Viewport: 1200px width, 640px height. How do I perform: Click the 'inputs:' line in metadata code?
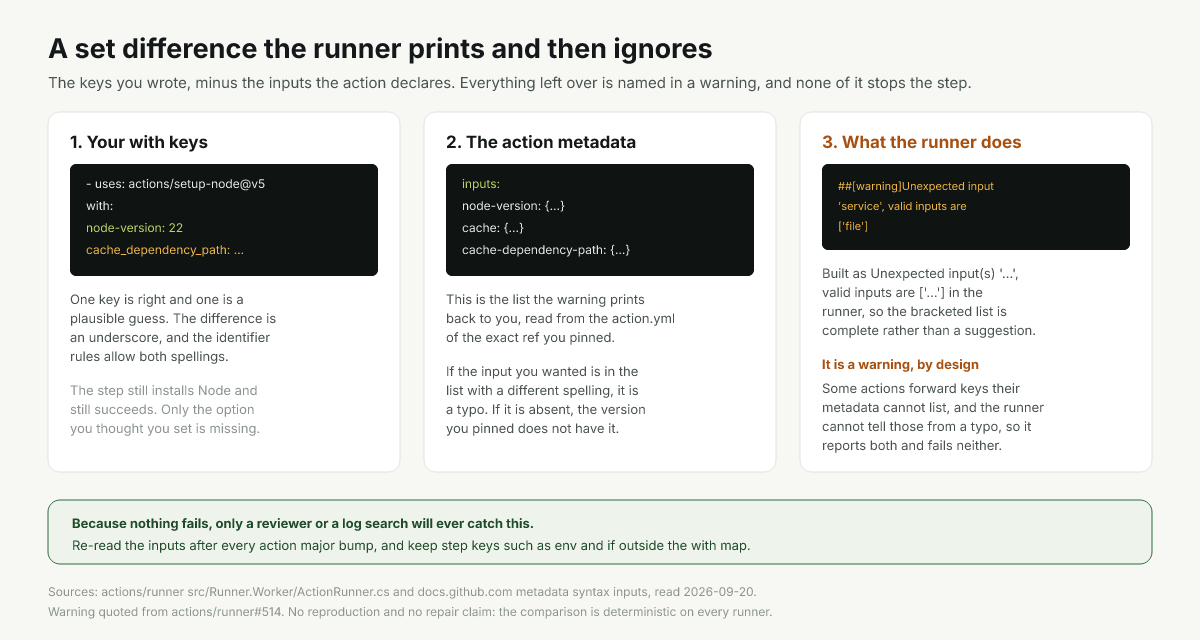(x=481, y=184)
